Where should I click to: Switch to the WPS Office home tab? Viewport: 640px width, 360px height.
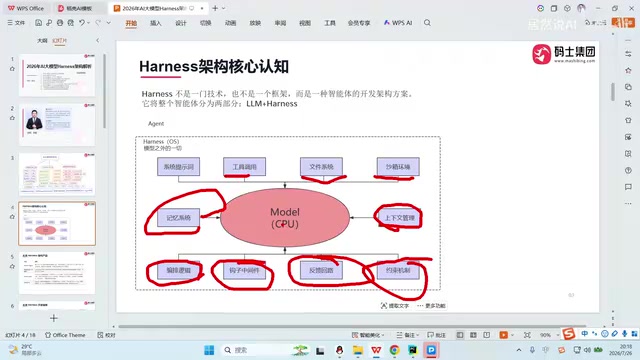tap(26, 8)
